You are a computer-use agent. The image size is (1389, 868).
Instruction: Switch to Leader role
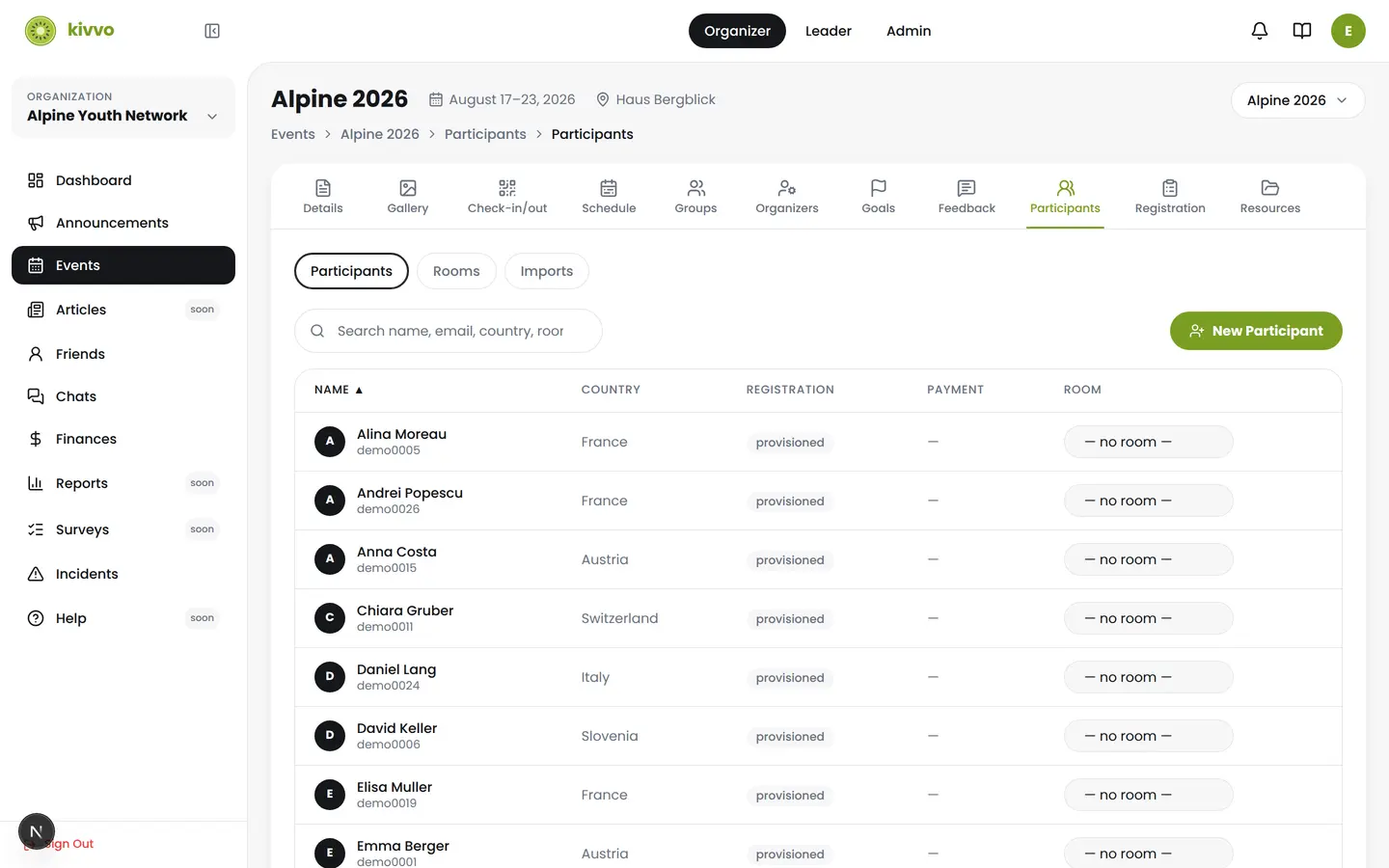pyautogui.click(x=829, y=31)
